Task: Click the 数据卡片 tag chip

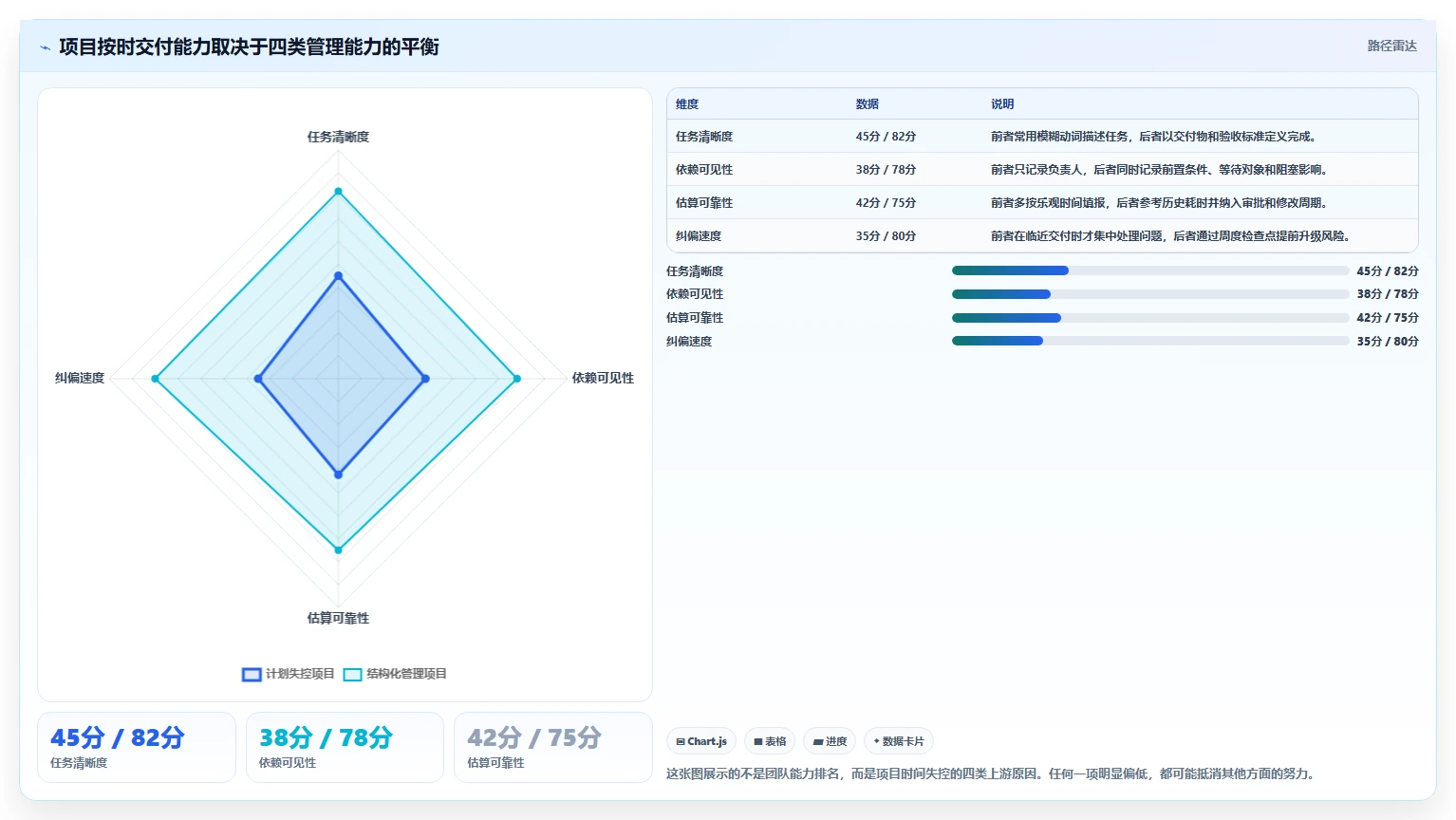Action: (899, 741)
